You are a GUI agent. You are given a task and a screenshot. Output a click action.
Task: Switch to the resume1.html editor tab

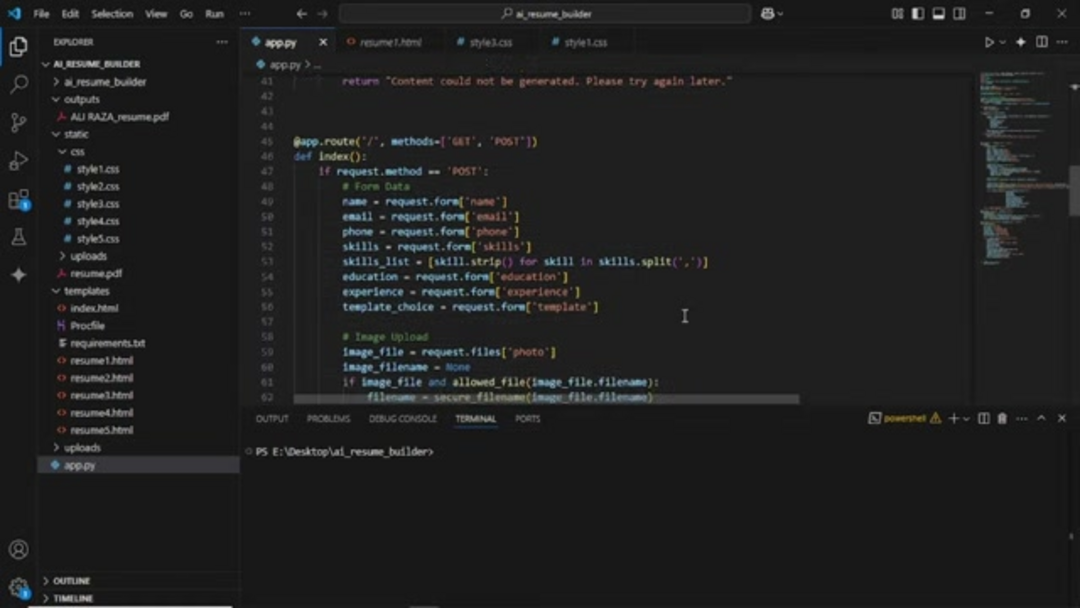tap(390, 43)
